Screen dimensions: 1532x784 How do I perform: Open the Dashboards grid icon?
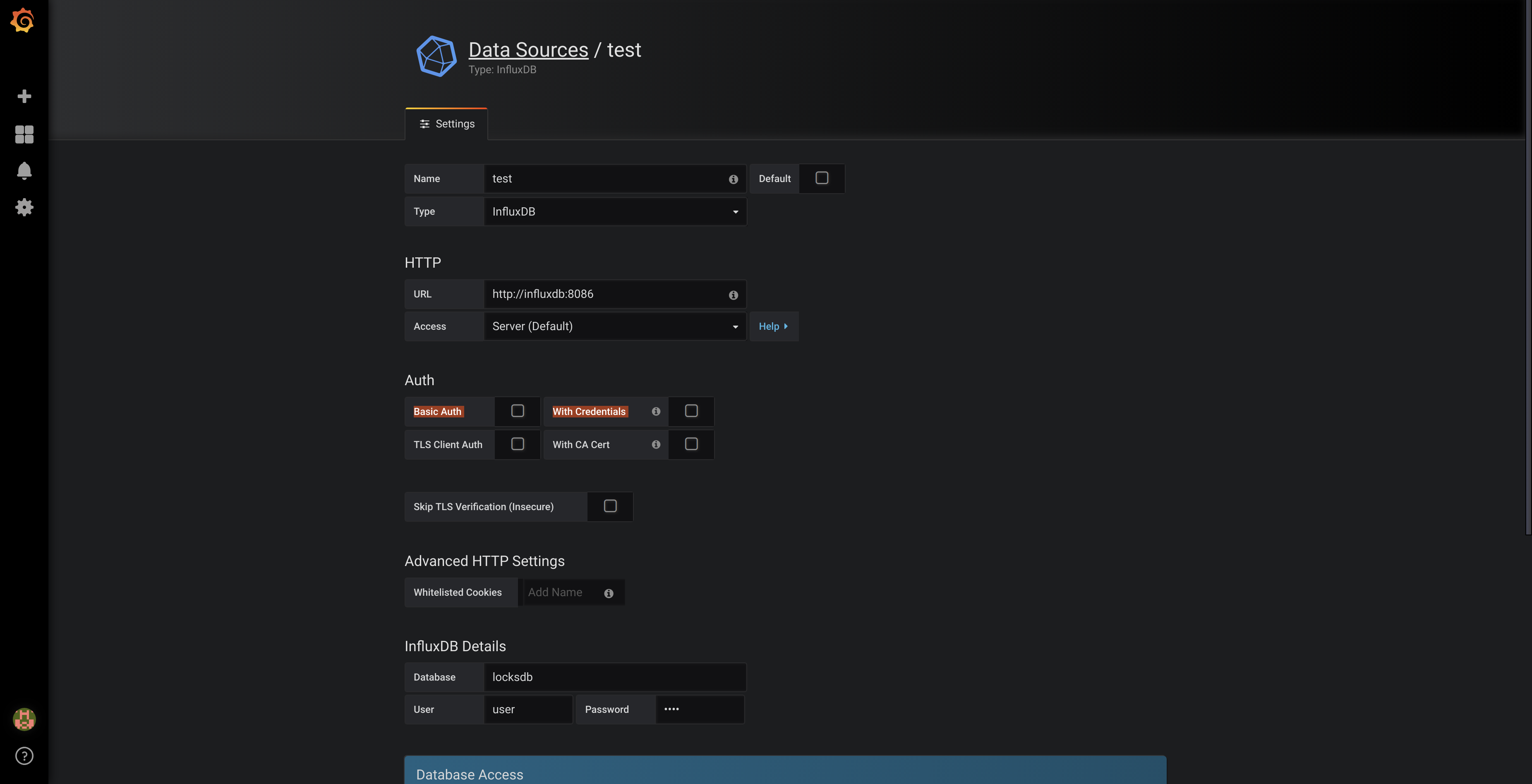tap(24, 134)
